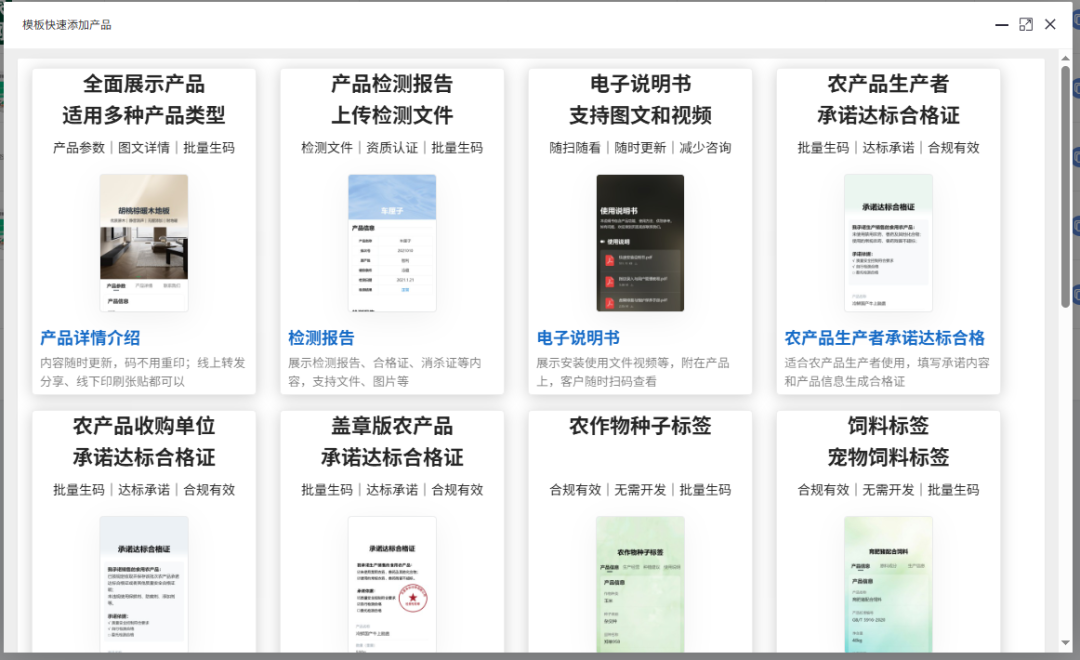The image size is (1080, 660).
Task: Click the scrollbar up arrow
Action: [x=1066, y=58]
